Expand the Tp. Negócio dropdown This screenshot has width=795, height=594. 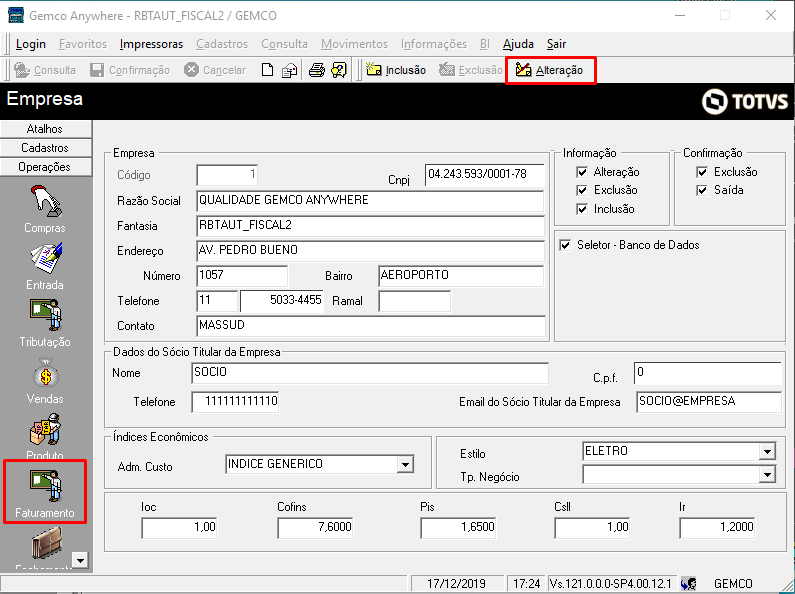(767, 475)
